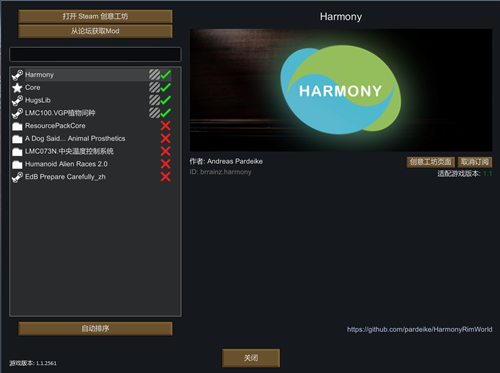This screenshot has width=500, height=373.
Task: Open the GitHub HarmonyRimWorld link
Action: (x=419, y=329)
